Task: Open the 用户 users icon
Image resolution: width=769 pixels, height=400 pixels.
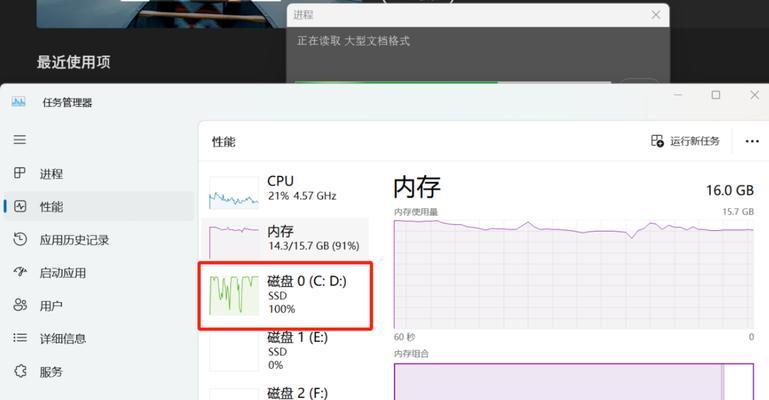Action: 20,305
